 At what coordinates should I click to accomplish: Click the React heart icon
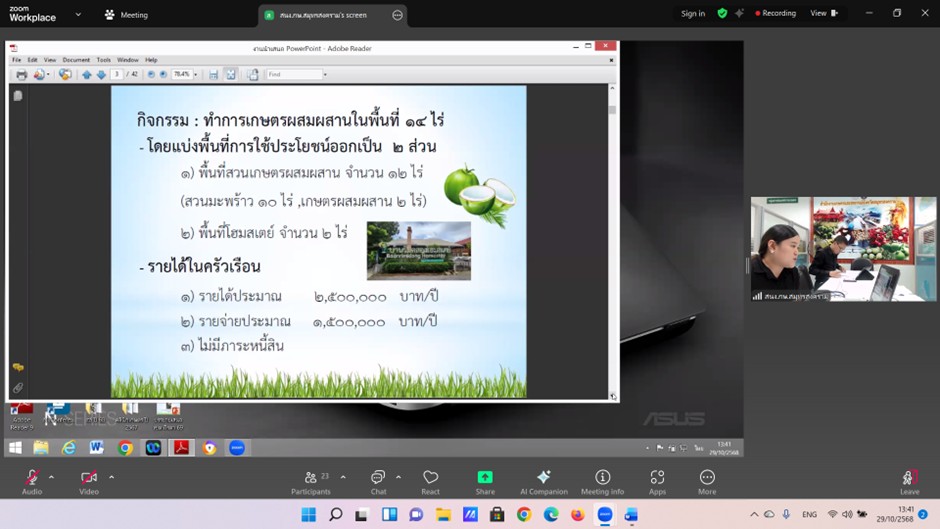pos(431,478)
